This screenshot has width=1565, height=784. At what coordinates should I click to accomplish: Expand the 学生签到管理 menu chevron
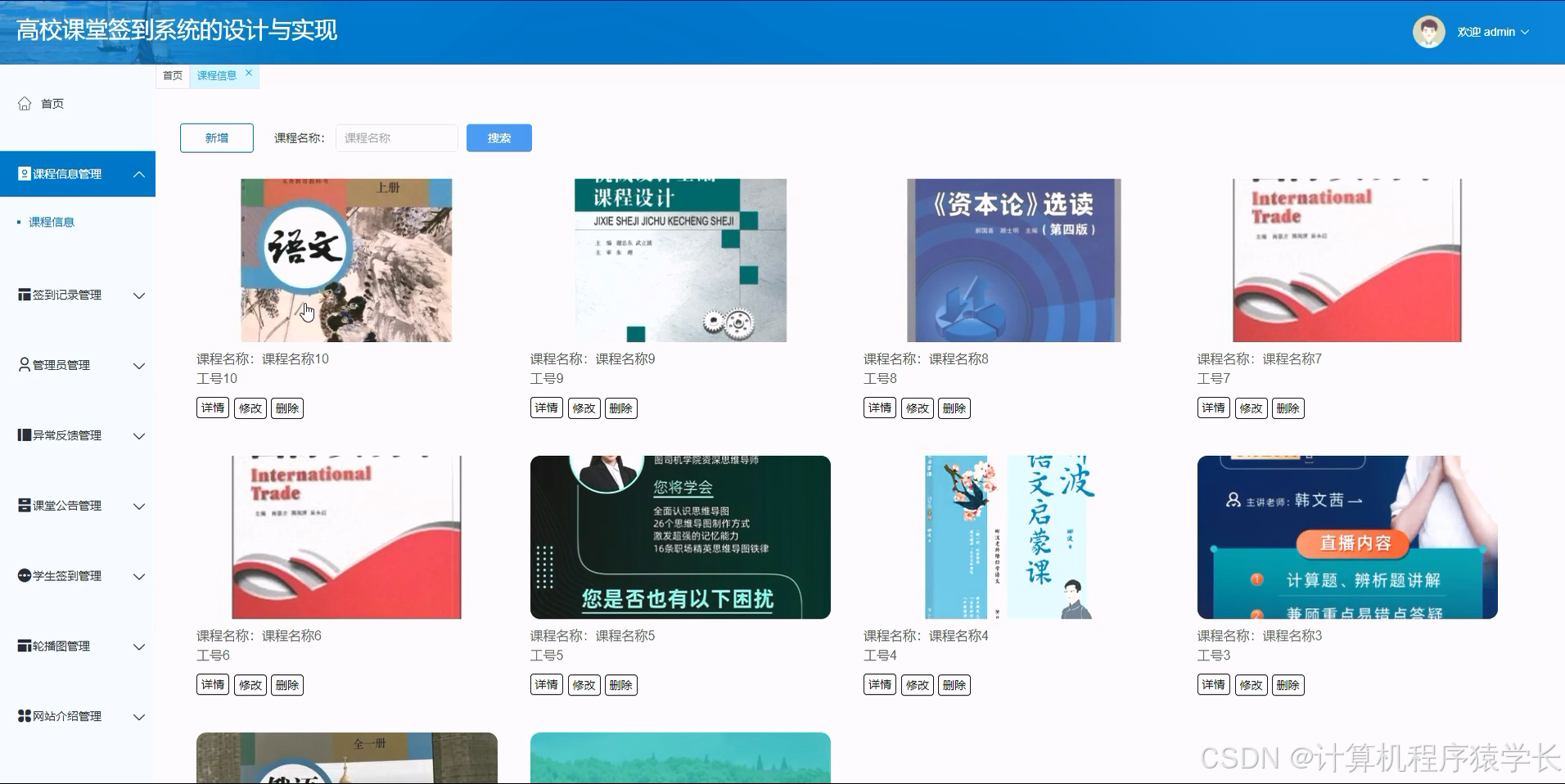tap(139, 577)
